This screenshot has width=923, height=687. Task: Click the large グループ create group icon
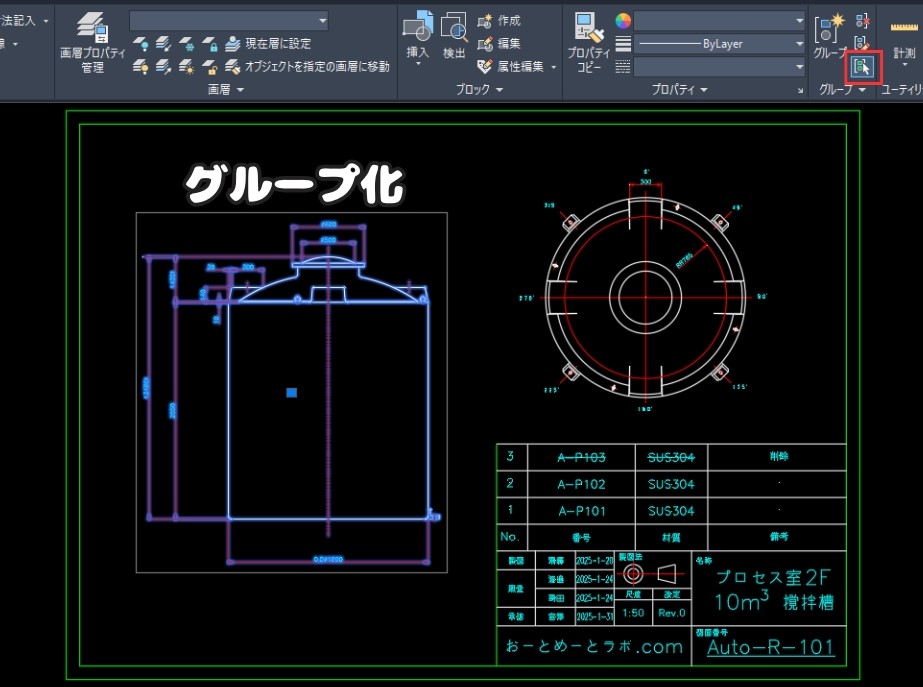829,28
